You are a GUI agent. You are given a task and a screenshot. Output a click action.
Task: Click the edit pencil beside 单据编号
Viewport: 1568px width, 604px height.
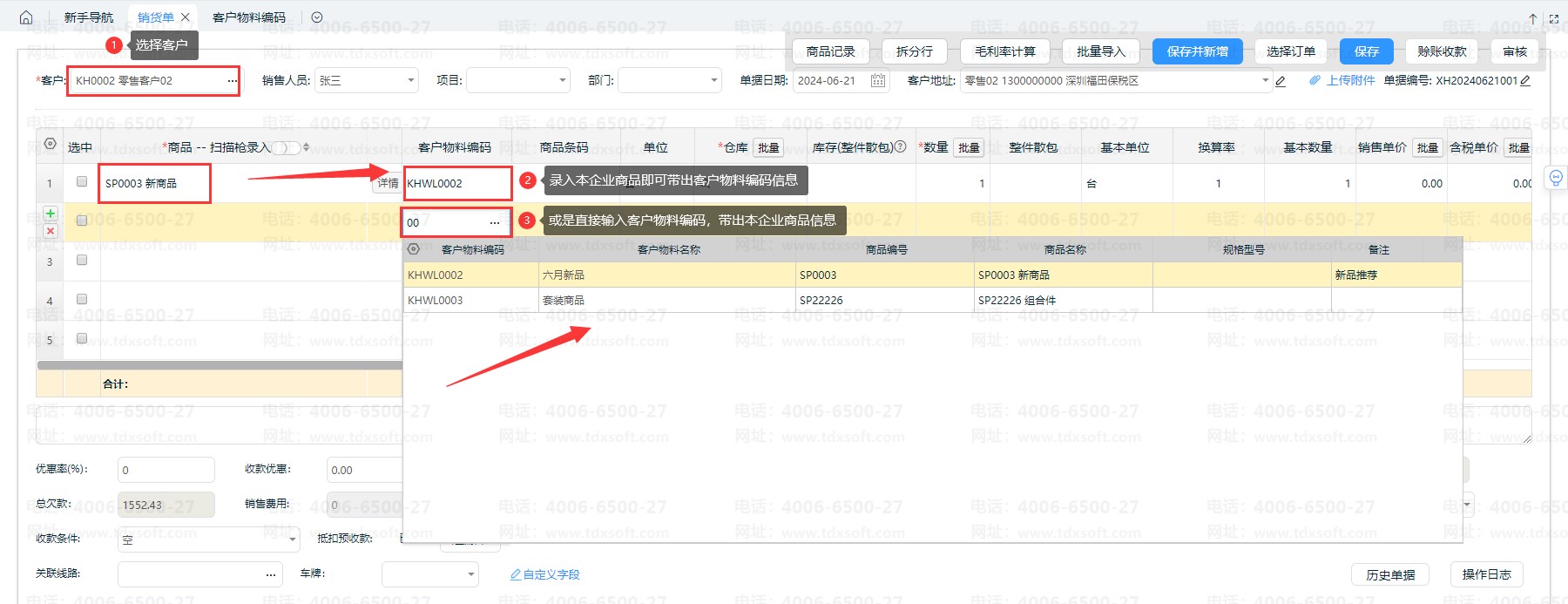(1525, 81)
